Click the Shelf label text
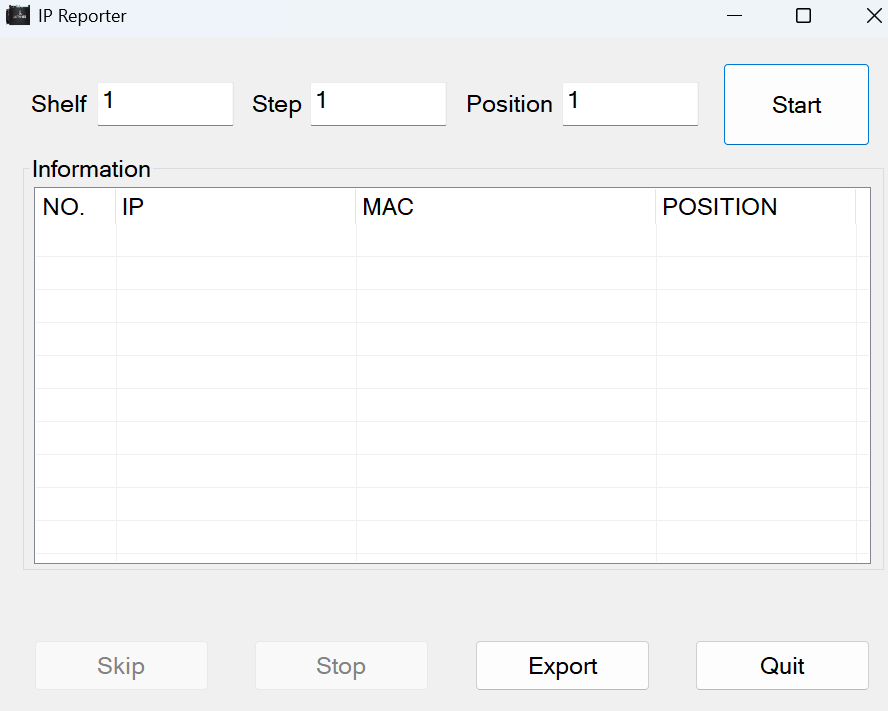The height and width of the screenshot is (711, 888). pyautogui.click(x=59, y=104)
